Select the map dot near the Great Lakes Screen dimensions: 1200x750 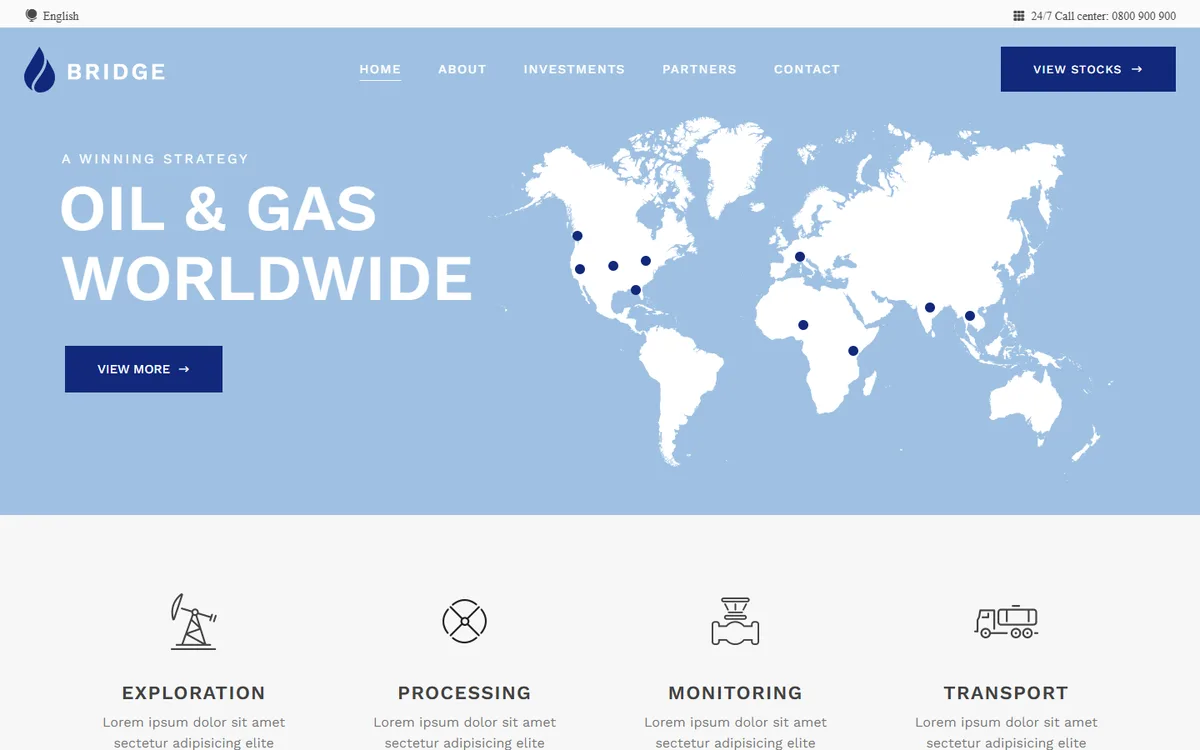[646, 261]
